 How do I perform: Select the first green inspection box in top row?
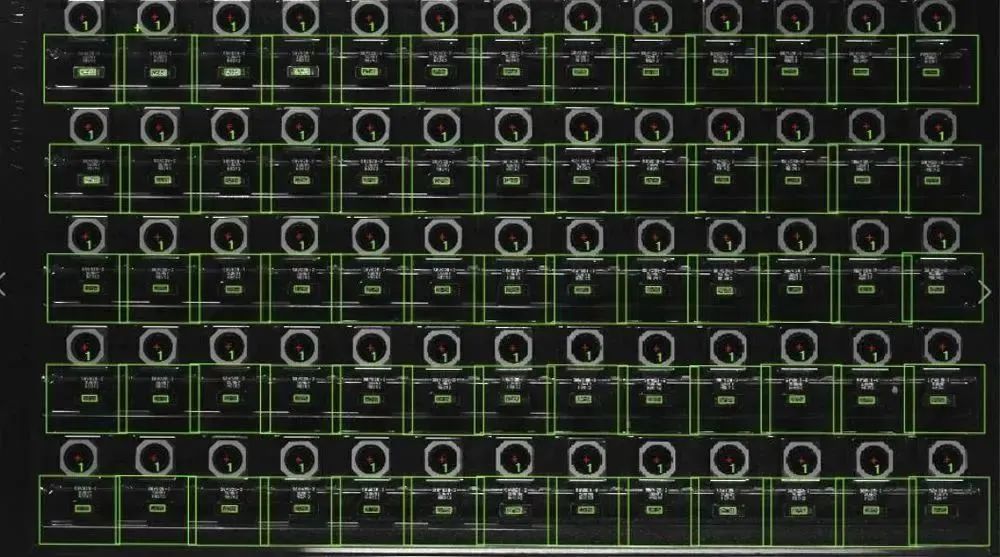click(81, 69)
